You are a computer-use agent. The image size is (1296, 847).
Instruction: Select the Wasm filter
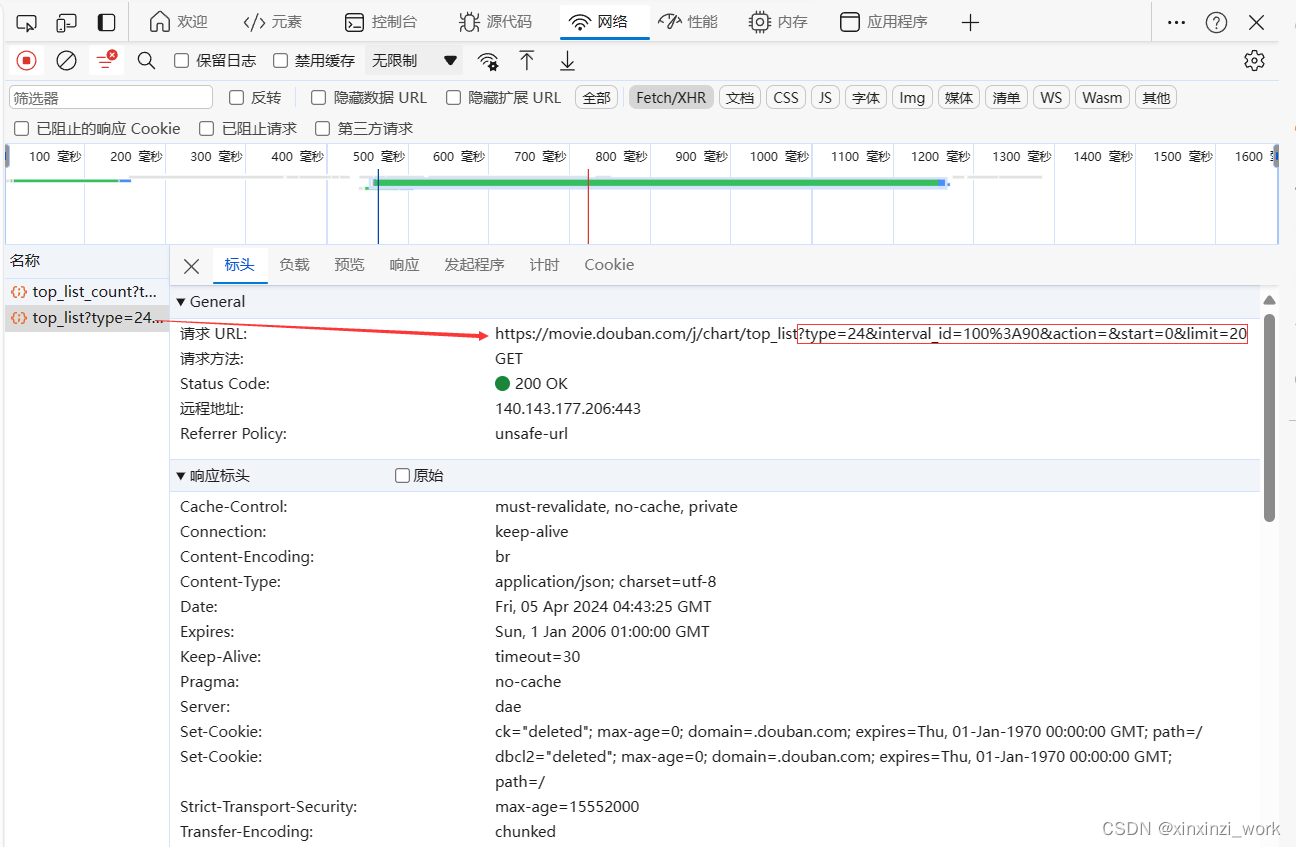1102,98
